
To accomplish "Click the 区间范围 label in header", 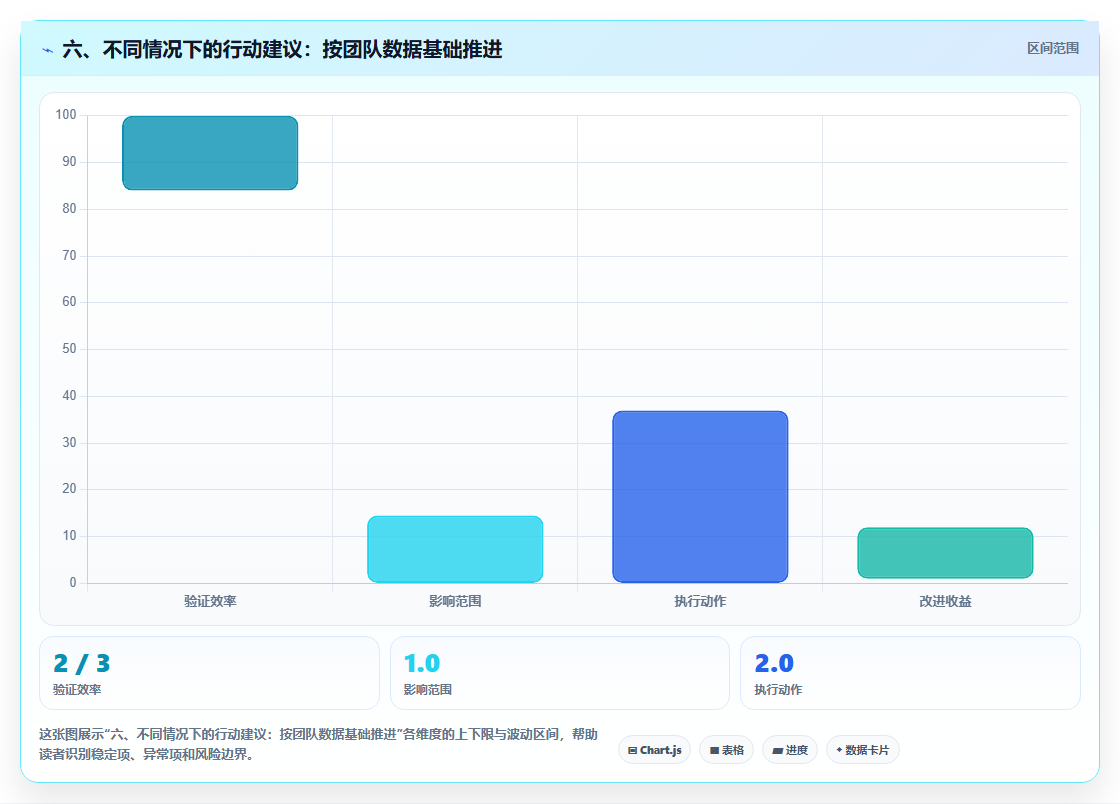I will click(x=1052, y=49).
